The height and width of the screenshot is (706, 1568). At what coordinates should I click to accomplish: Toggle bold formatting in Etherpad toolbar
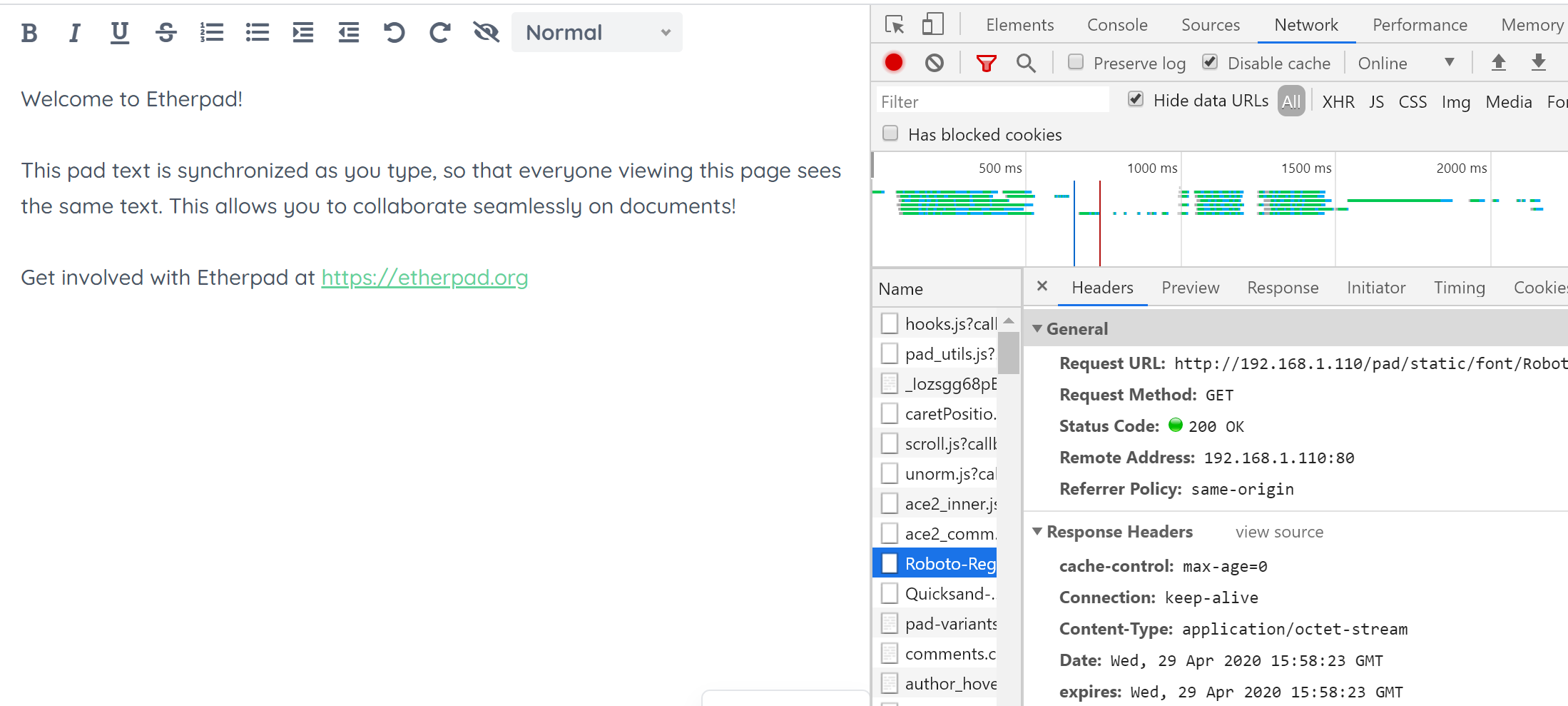coord(29,33)
